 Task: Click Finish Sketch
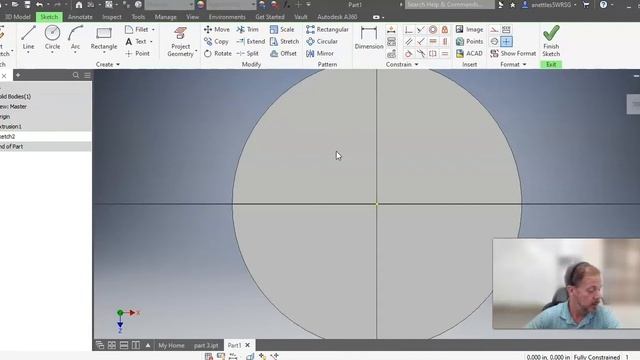(551, 41)
